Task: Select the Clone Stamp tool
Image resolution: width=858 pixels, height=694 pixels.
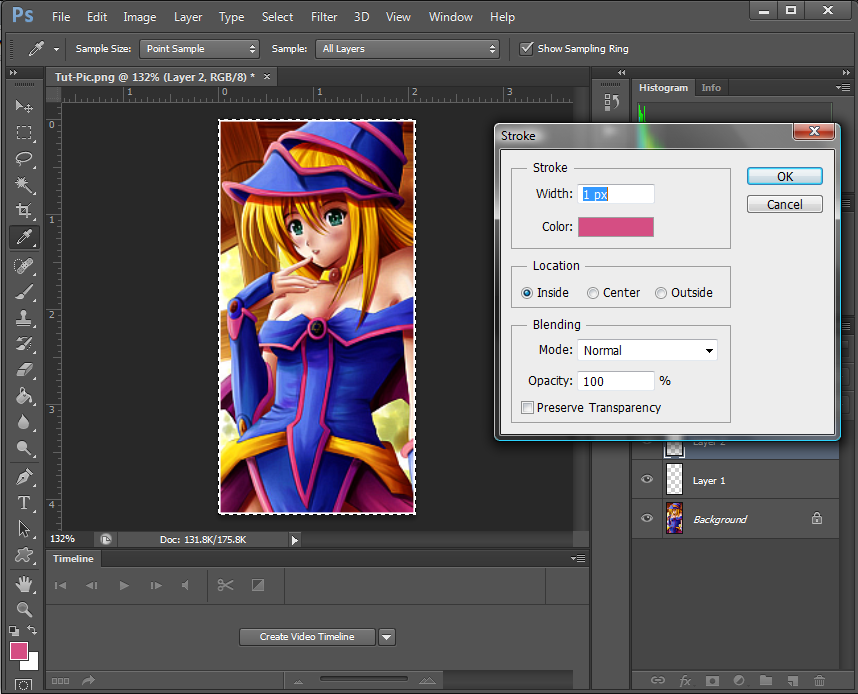Action: click(24, 318)
